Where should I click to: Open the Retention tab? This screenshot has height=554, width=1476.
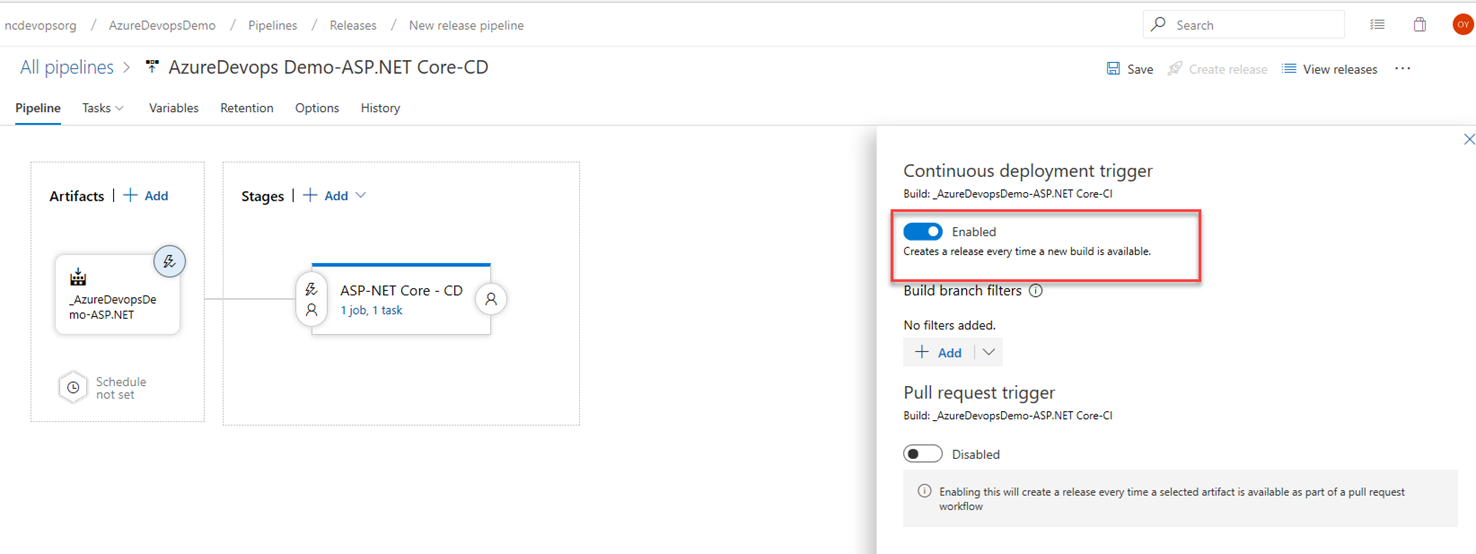tap(247, 108)
